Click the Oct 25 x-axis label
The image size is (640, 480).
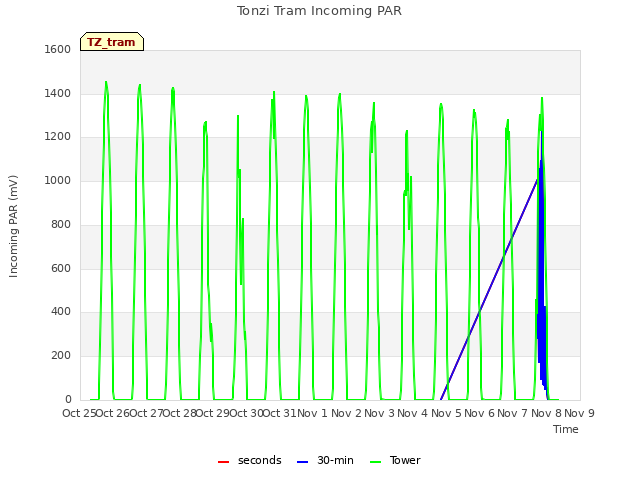79,413
